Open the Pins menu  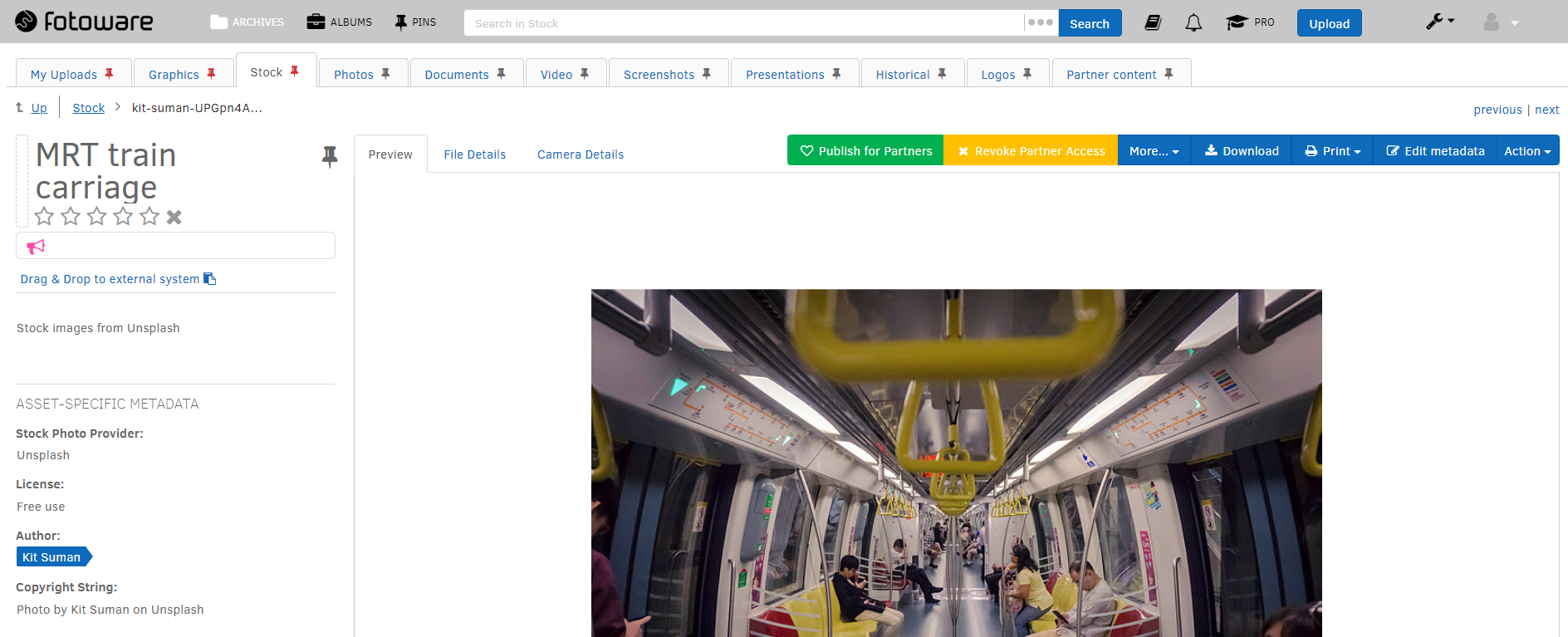pyautogui.click(x=415, y=22)
